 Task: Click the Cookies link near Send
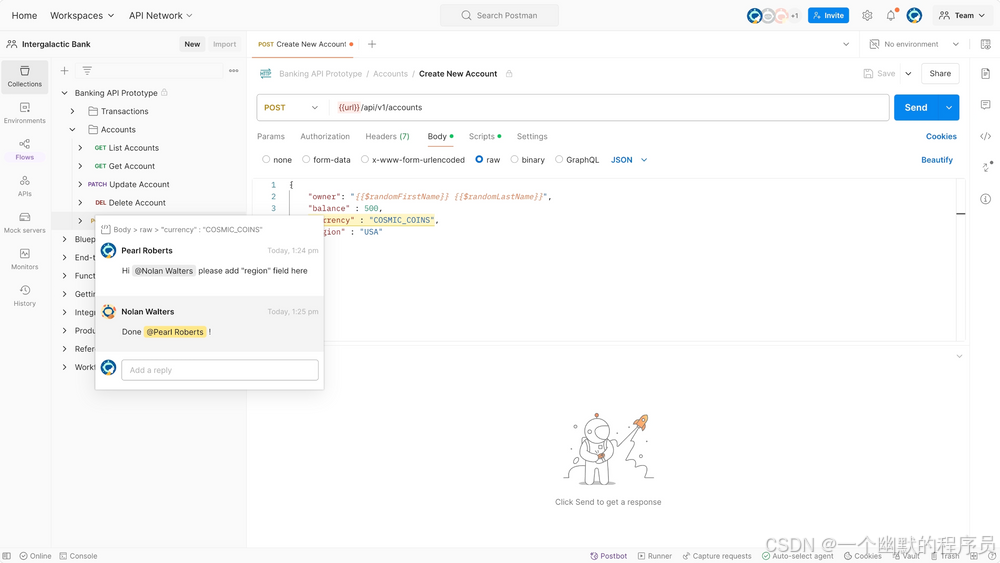tap(941, 136)
